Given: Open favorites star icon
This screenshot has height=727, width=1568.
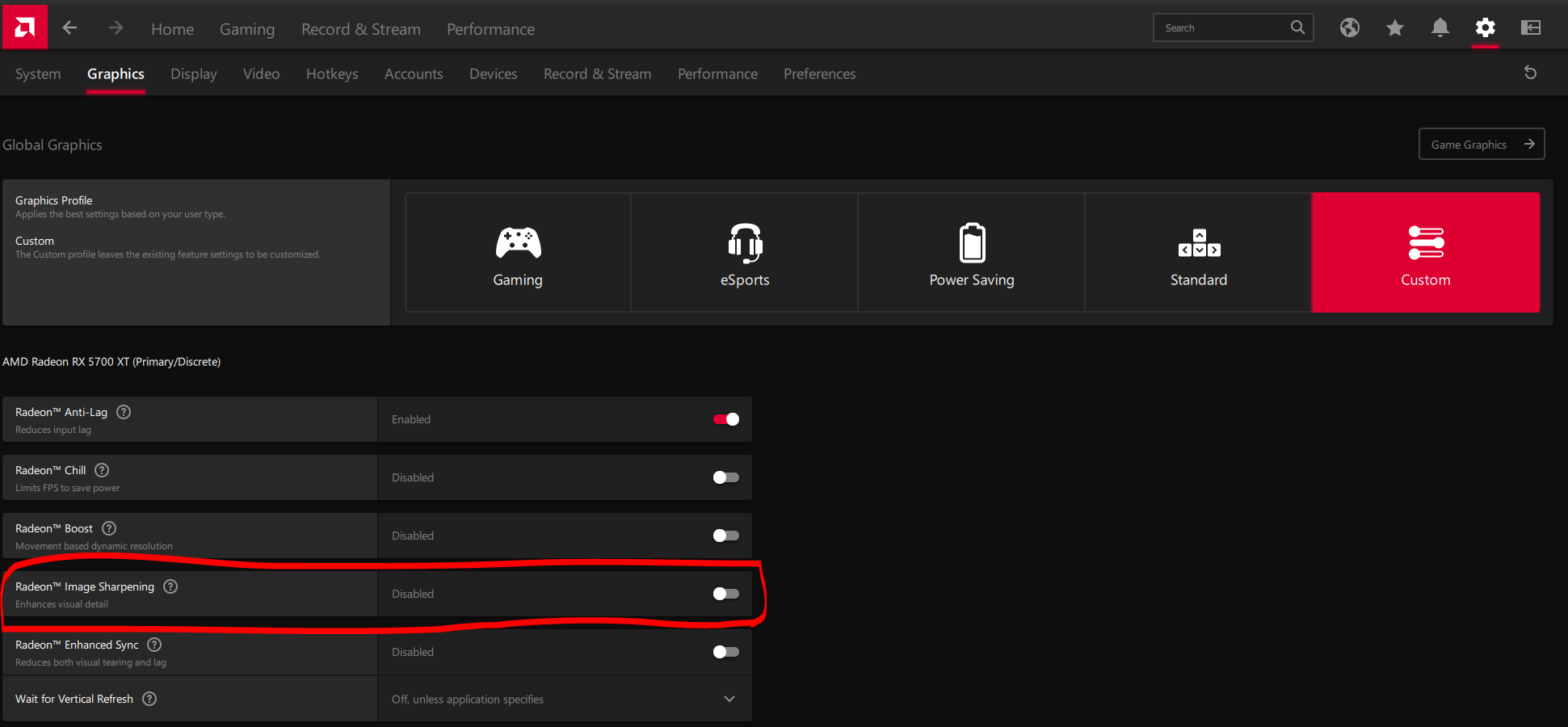Looking at the screenshot, I should point(1395,27).
